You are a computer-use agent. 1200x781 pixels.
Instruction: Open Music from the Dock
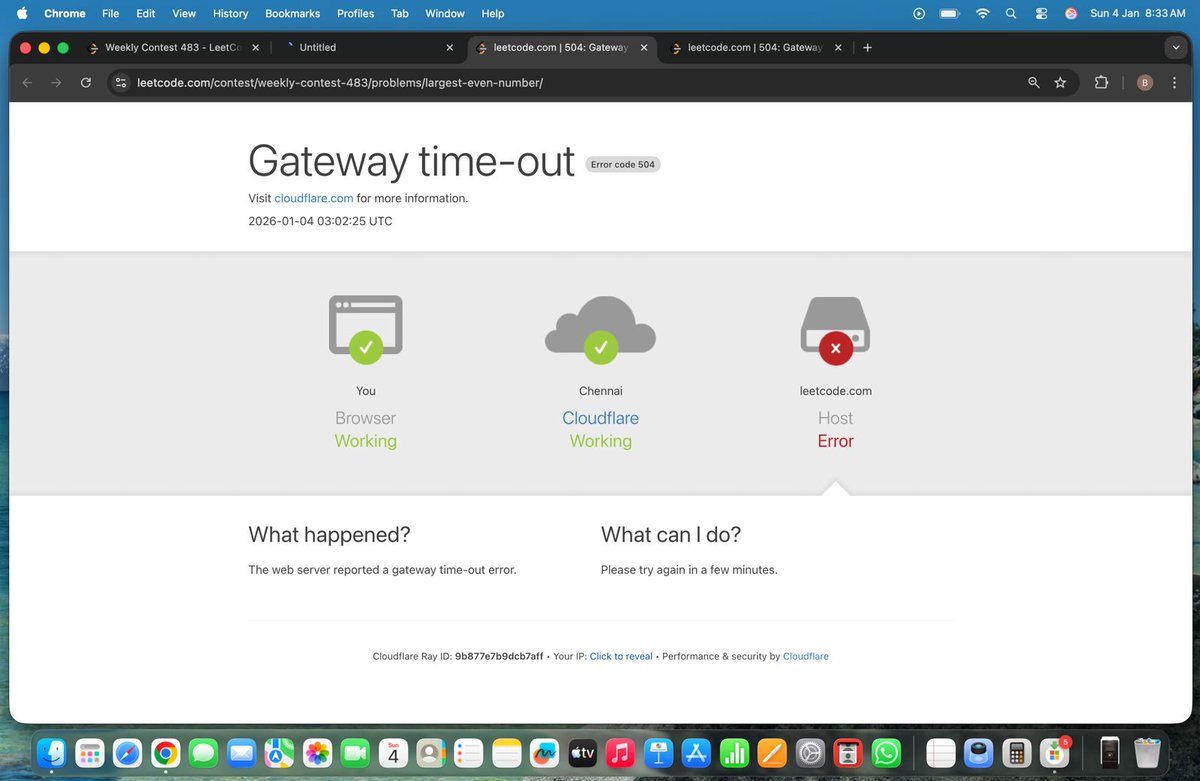620,752
